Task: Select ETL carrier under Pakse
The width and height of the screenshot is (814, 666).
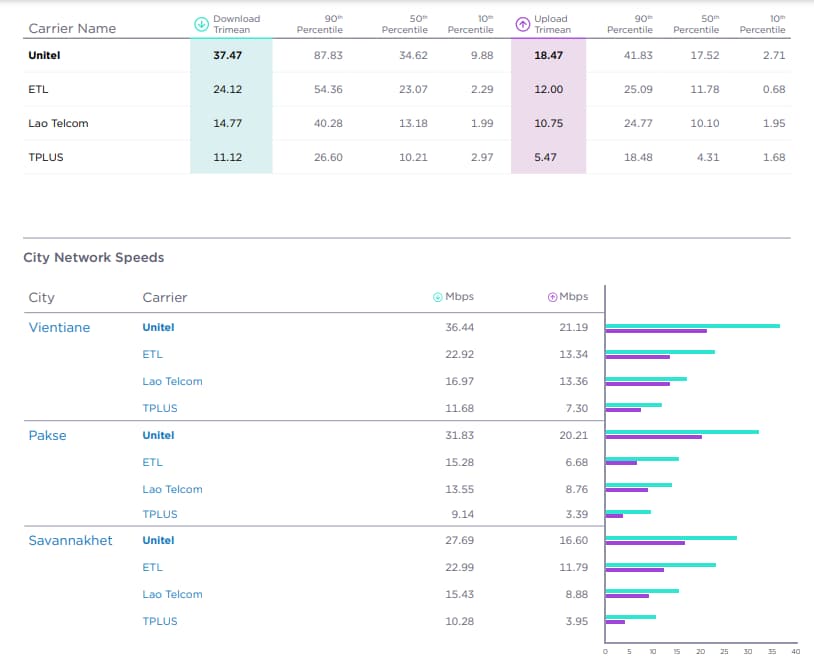Action: coord(153,463)
